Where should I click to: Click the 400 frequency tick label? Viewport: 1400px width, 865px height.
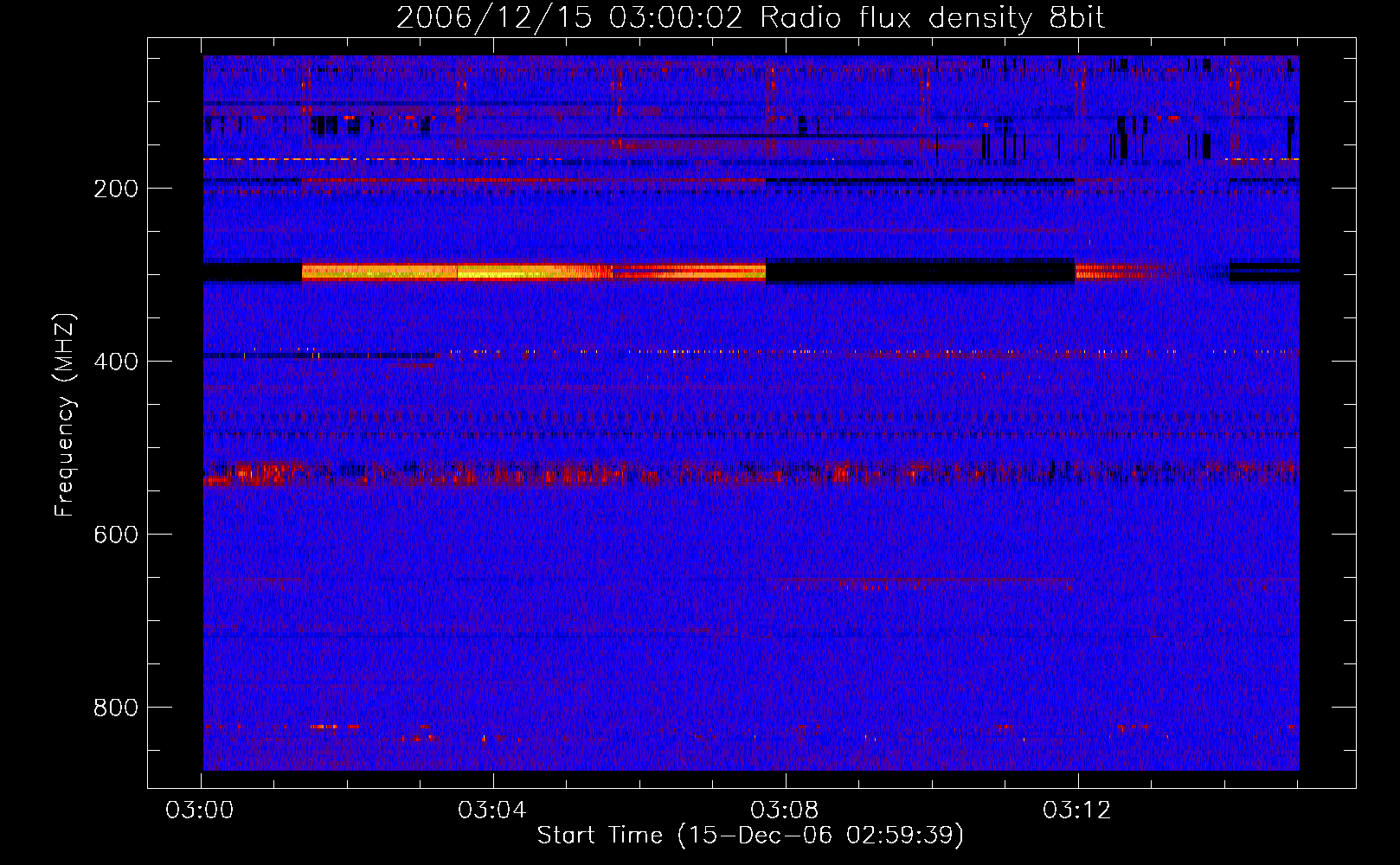click(x=116, y=362)
